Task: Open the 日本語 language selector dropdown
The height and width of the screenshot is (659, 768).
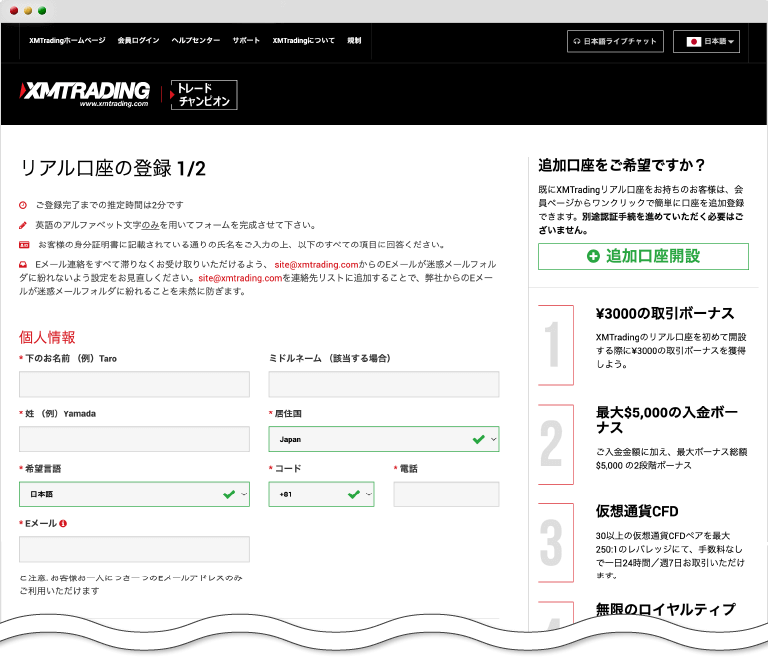Action: (706, 42)
